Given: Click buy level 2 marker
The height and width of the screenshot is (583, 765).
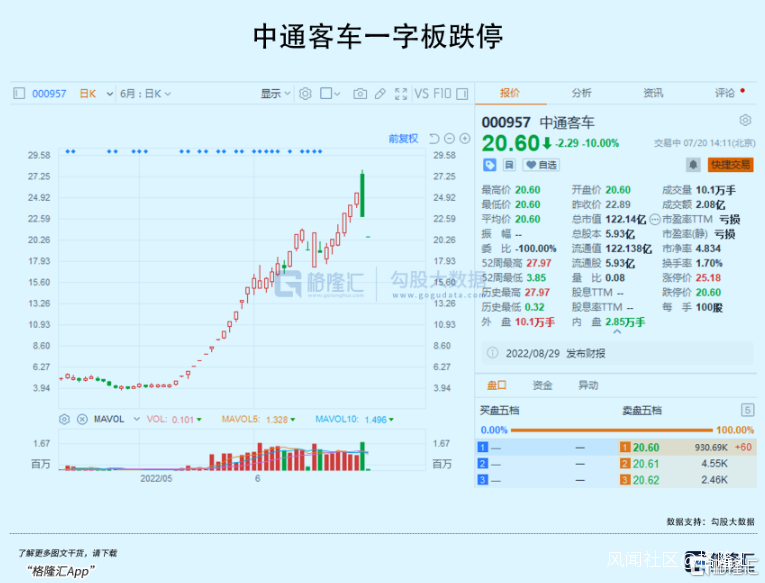Looking at the screenshot, I should pyautogui.click(x=483, y=463).
